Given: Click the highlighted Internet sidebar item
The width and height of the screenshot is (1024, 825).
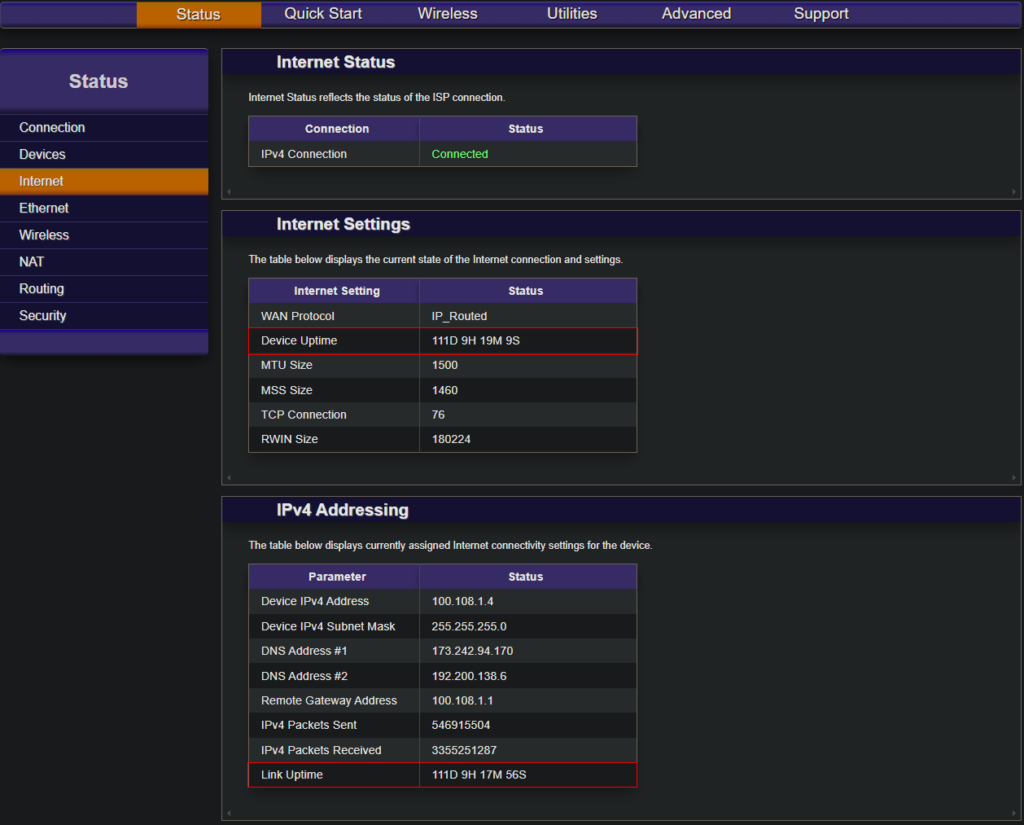Looking at the screenshot, I should (41, 182).
